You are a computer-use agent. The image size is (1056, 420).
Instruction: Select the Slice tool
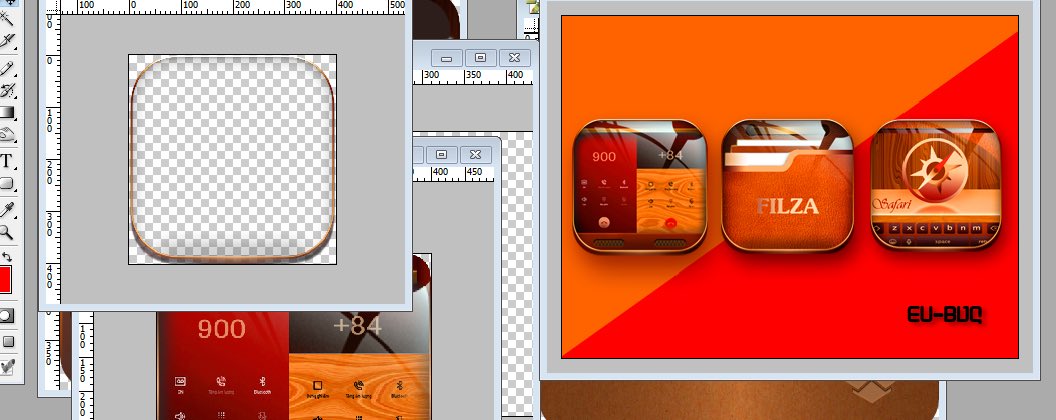click(8, 42)
